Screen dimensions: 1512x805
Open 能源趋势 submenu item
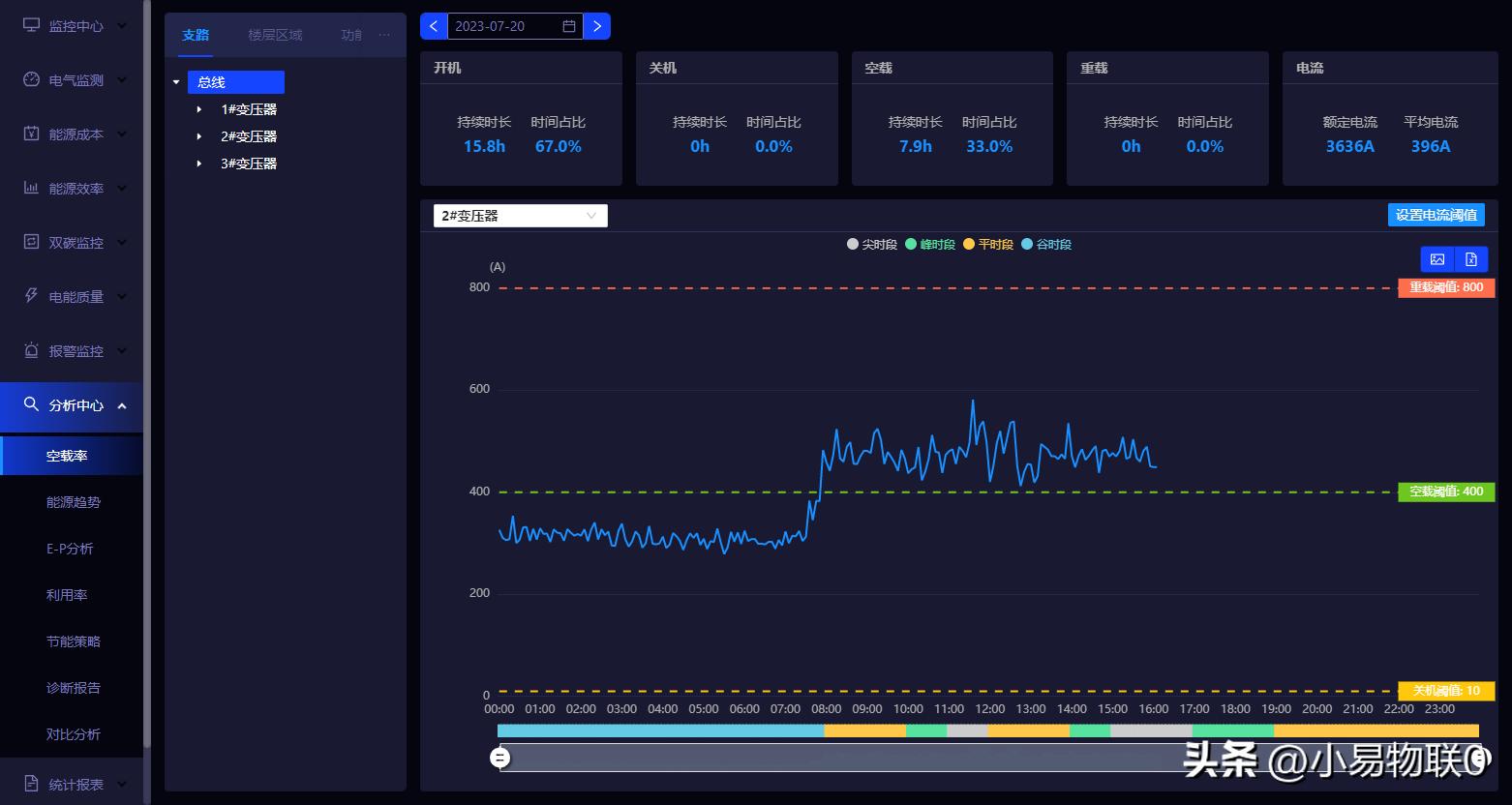74,502
